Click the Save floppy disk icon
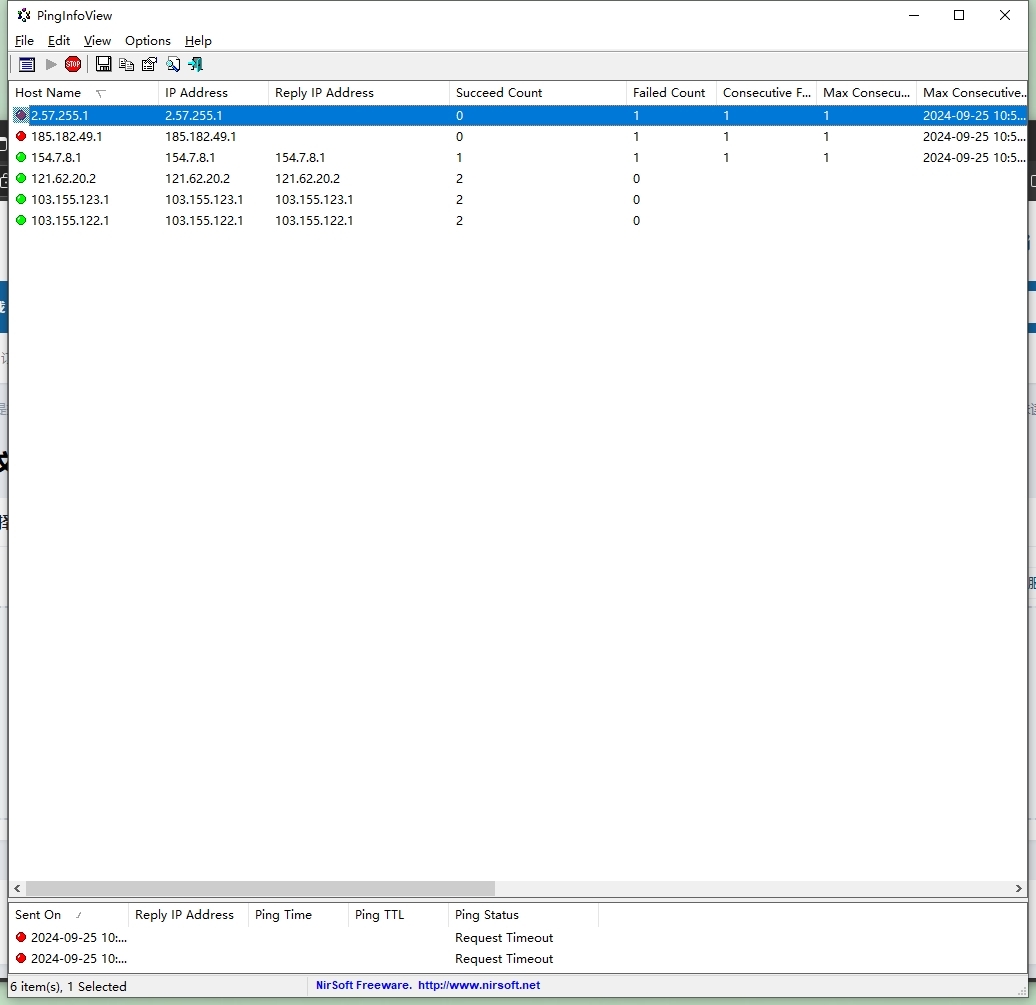This screenshot has height=1005, width=1036. tap(103, 64)
